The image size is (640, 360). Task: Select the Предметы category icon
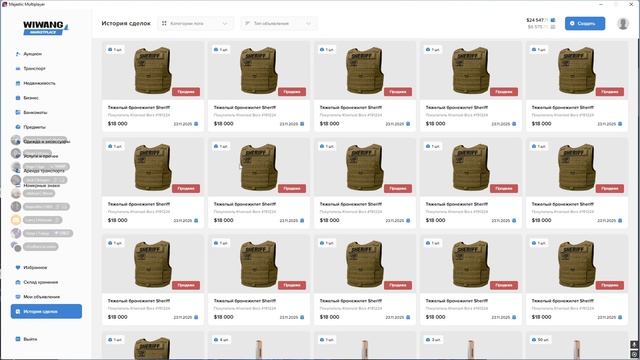coord(18,127)
